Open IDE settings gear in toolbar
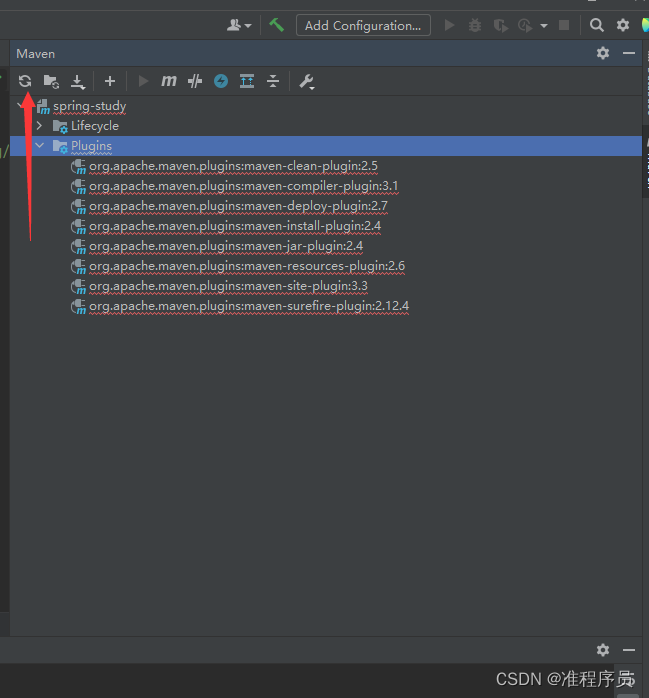 click(x=623, y=25)
